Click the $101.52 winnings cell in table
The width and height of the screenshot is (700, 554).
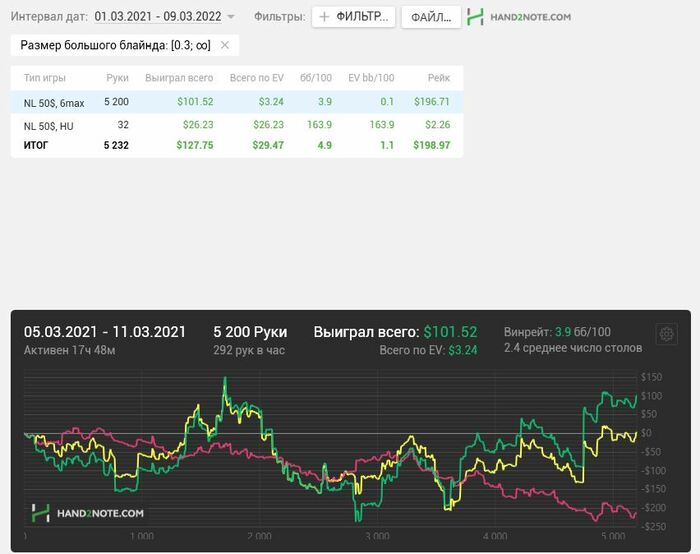coord(195,102)
